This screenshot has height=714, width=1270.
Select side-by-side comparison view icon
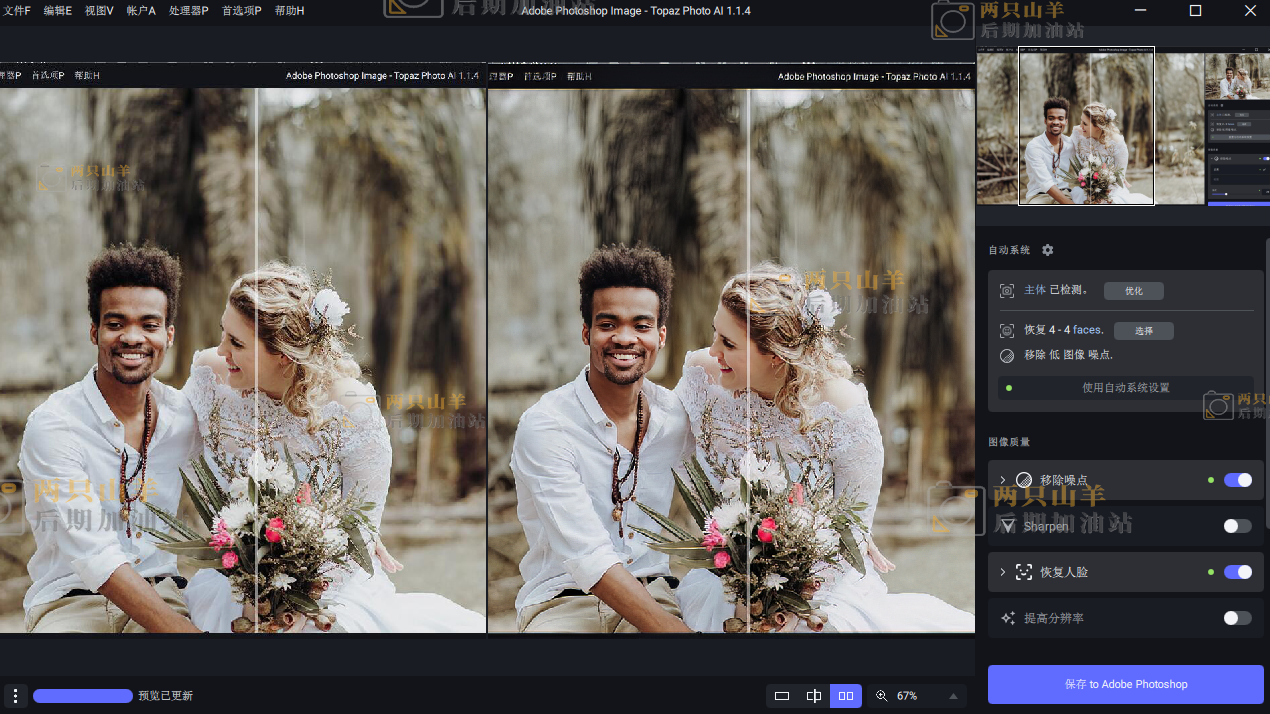[846, 696]
